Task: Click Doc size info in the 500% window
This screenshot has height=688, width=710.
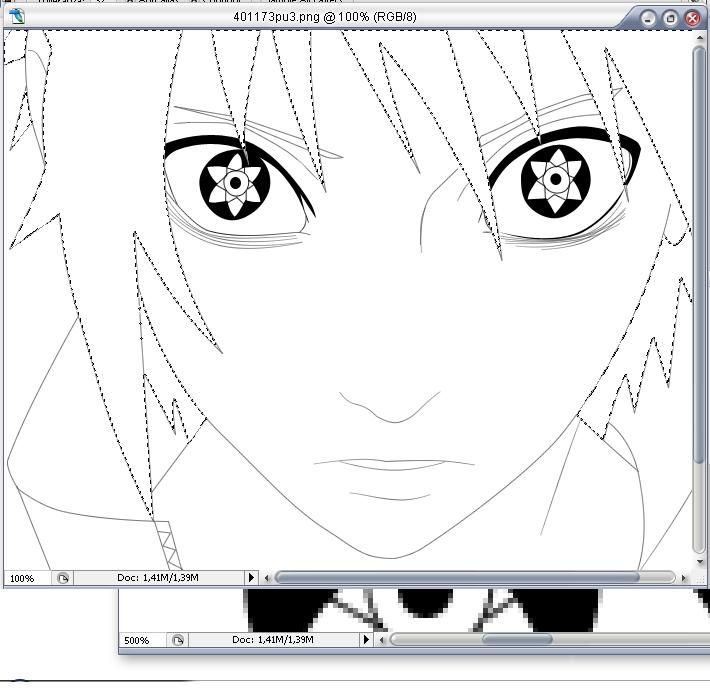Action: click(x=272, y=640)
